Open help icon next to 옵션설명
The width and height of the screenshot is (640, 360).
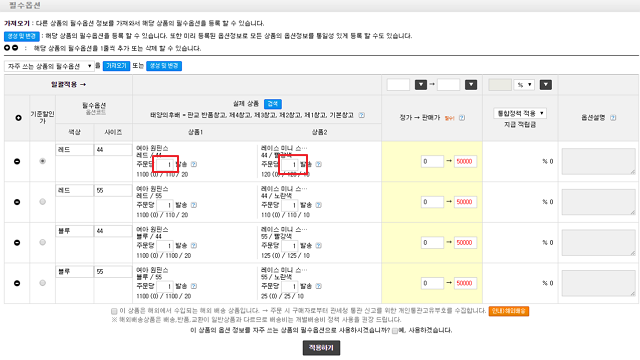pyautogui.click(x=613, y=118)
